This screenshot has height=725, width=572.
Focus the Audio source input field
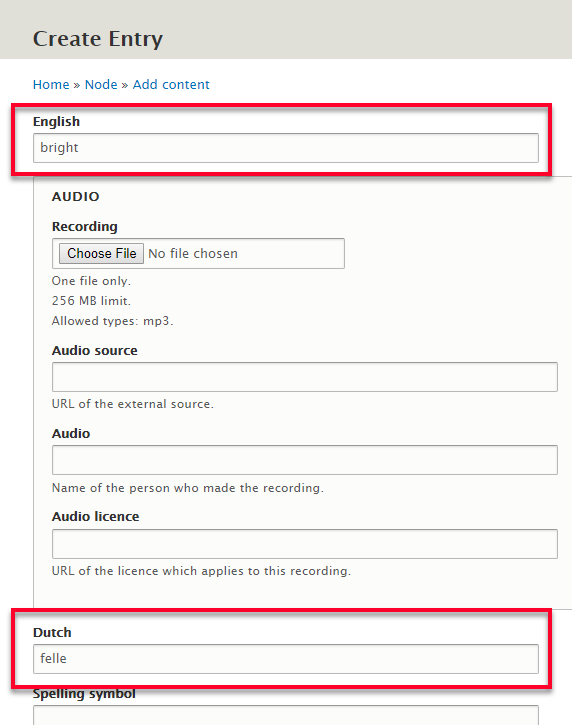305,377
